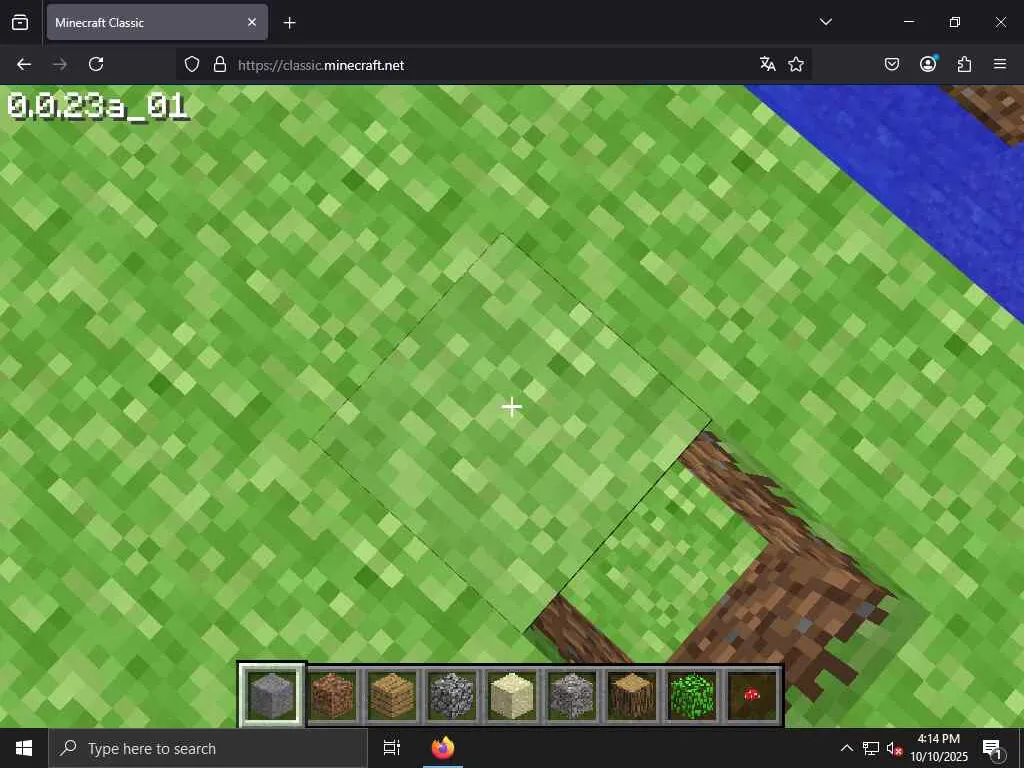Reload the Minecraft Classic page
Image resolution: width=1024 pixels, height=768 pixels.
[x=96, y=64]
